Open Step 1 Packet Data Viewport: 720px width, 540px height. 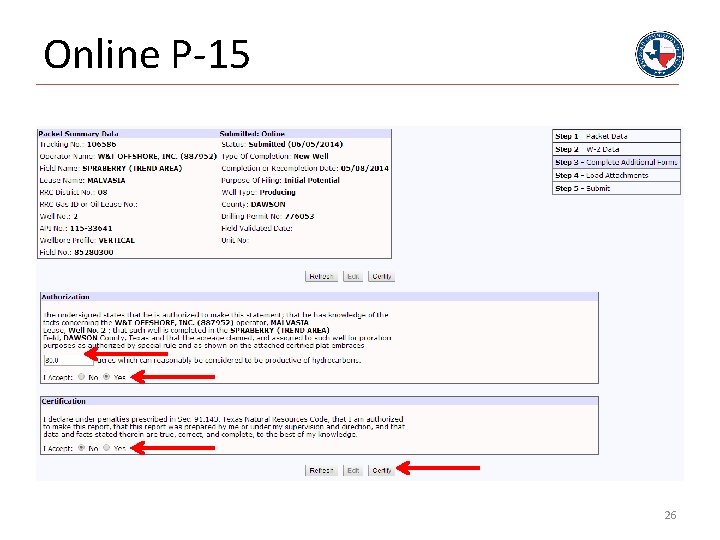616,136
